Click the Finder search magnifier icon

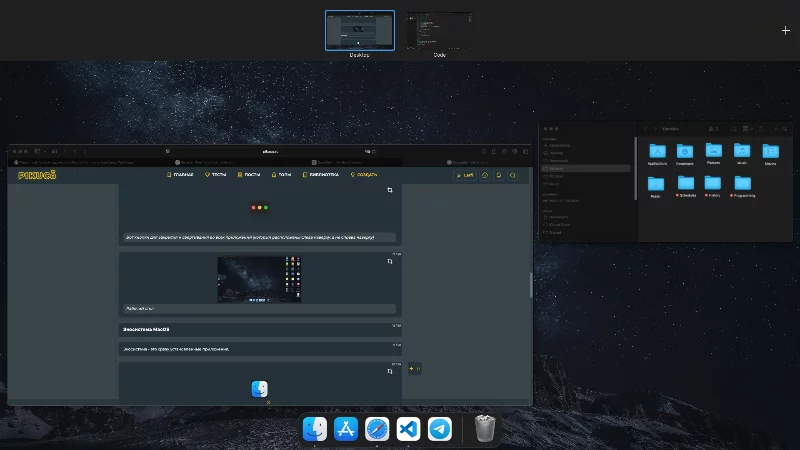coord(785,129)
